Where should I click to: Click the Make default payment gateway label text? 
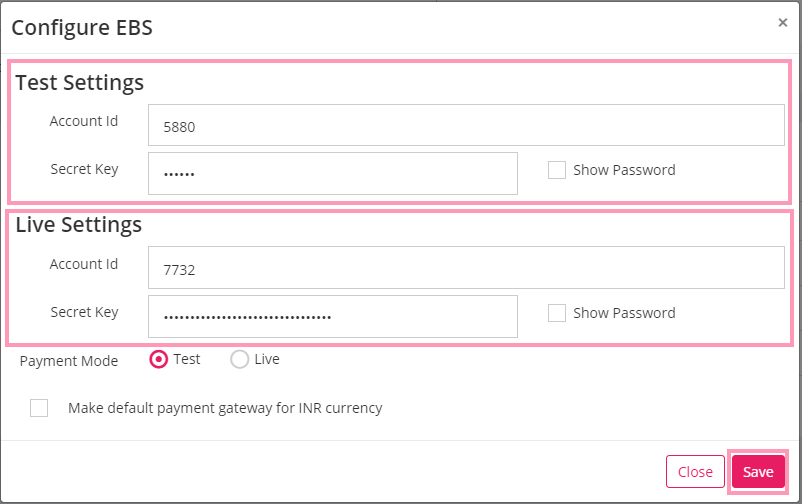(x=225, y=408)
